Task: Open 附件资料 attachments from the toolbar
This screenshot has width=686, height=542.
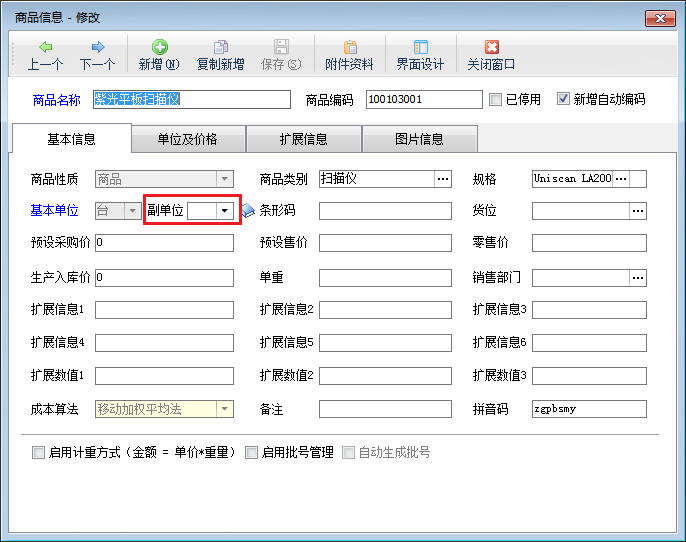Action: point(349,48)
